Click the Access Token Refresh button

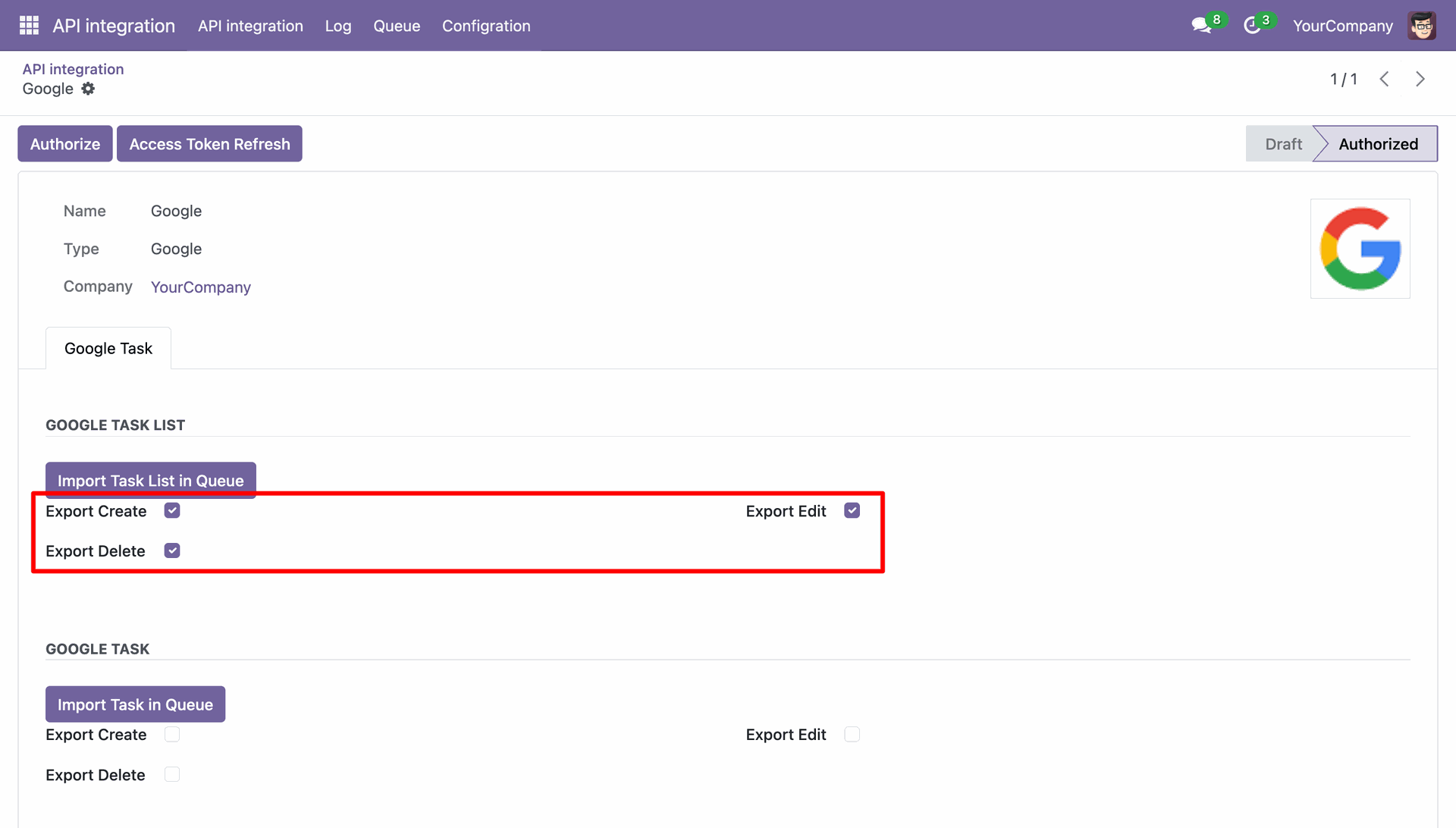click(x=209, y=143)
